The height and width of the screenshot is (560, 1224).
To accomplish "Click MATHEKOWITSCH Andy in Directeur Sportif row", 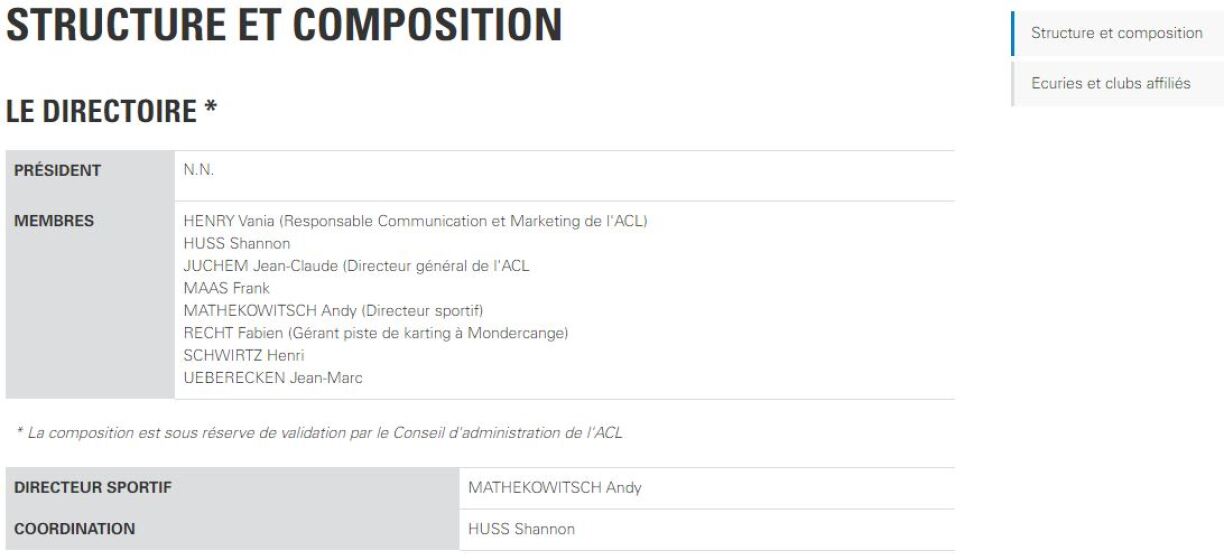I will (554, 488).
